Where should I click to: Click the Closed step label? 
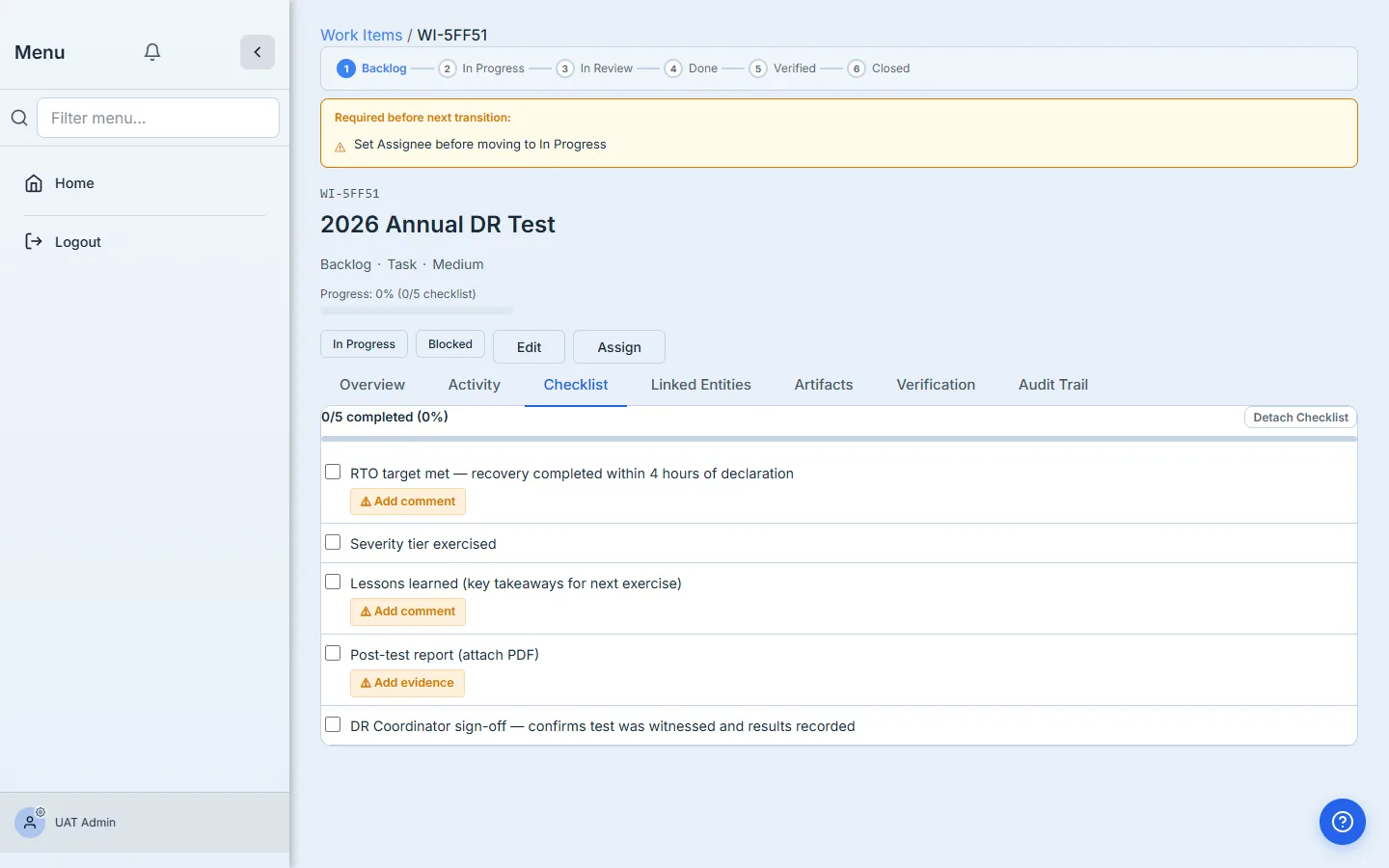tap(891, 68)
